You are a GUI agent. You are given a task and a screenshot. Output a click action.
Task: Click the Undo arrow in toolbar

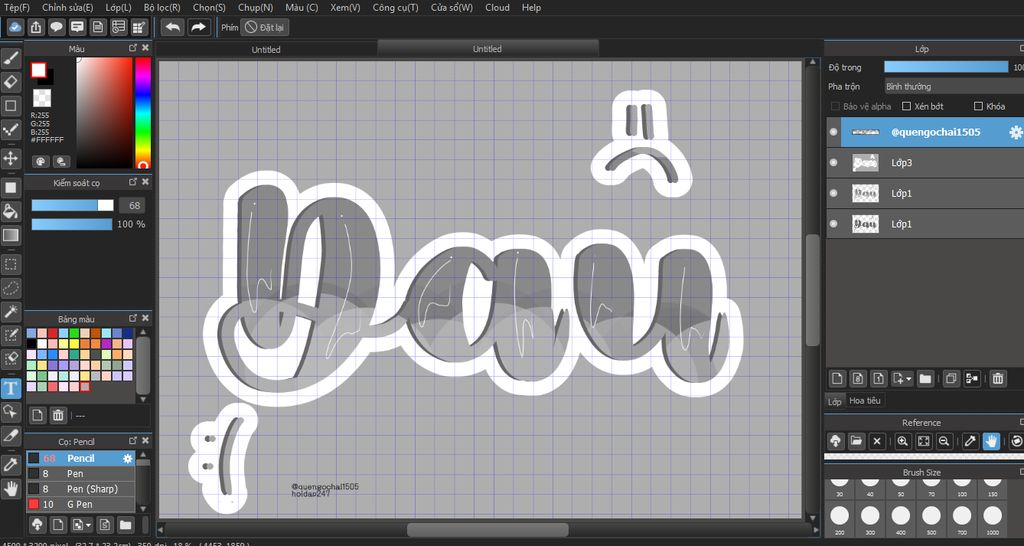[x=172, y=27]
